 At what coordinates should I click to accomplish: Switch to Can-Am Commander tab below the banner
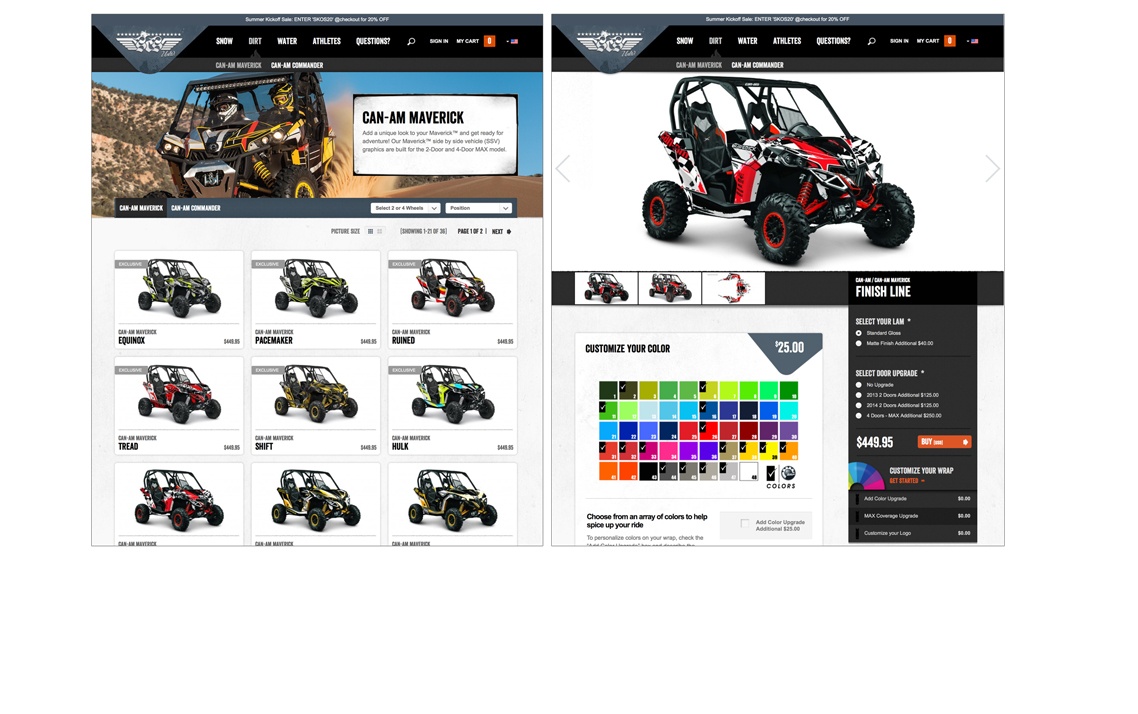(196, 208)
